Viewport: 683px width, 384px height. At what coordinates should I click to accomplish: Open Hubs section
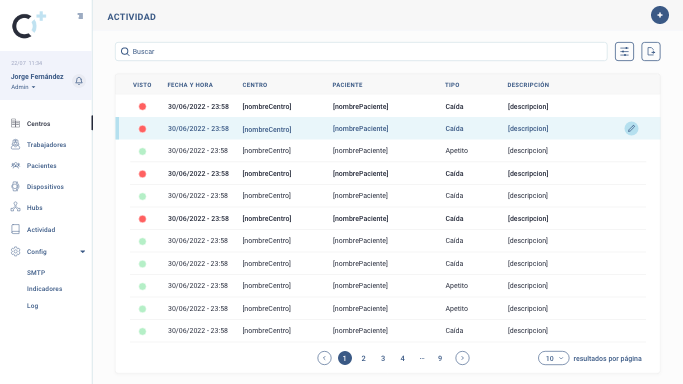pyautogui.click(x=34, y=208)
